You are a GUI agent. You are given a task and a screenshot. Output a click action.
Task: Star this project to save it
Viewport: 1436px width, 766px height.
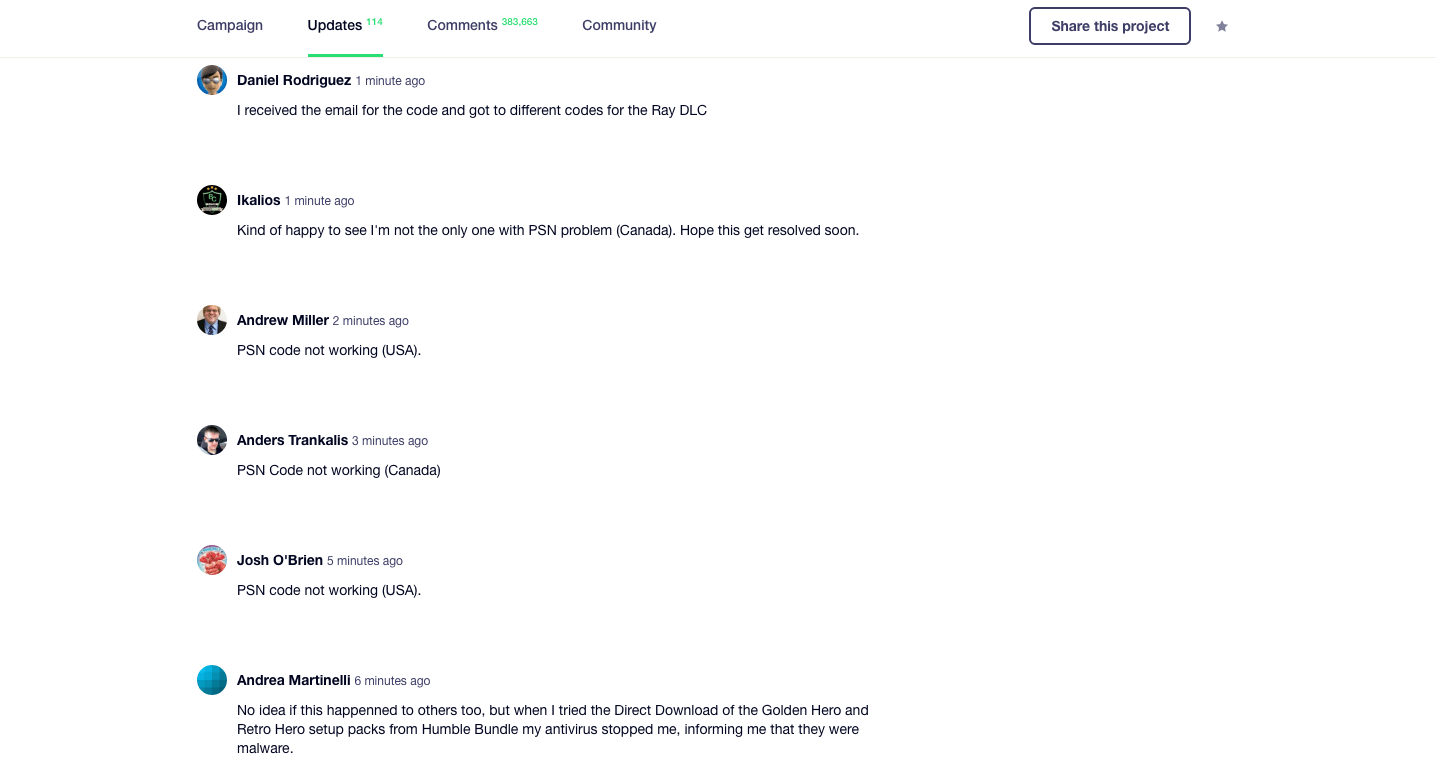[x=1222, y=26]
